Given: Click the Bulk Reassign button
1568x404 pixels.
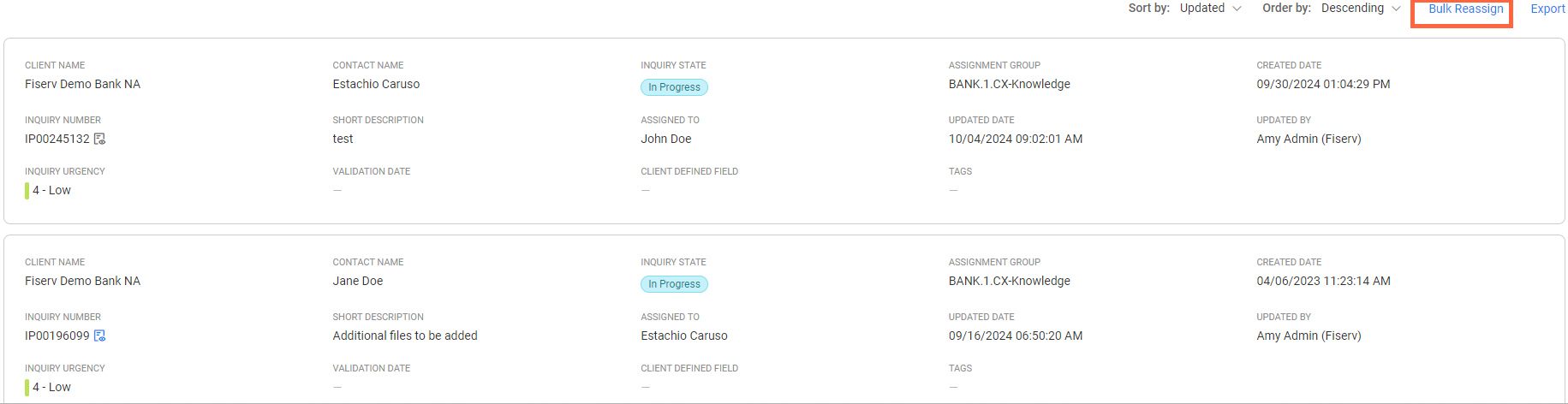Looking at the screenshot, I should pos(1465,9).
